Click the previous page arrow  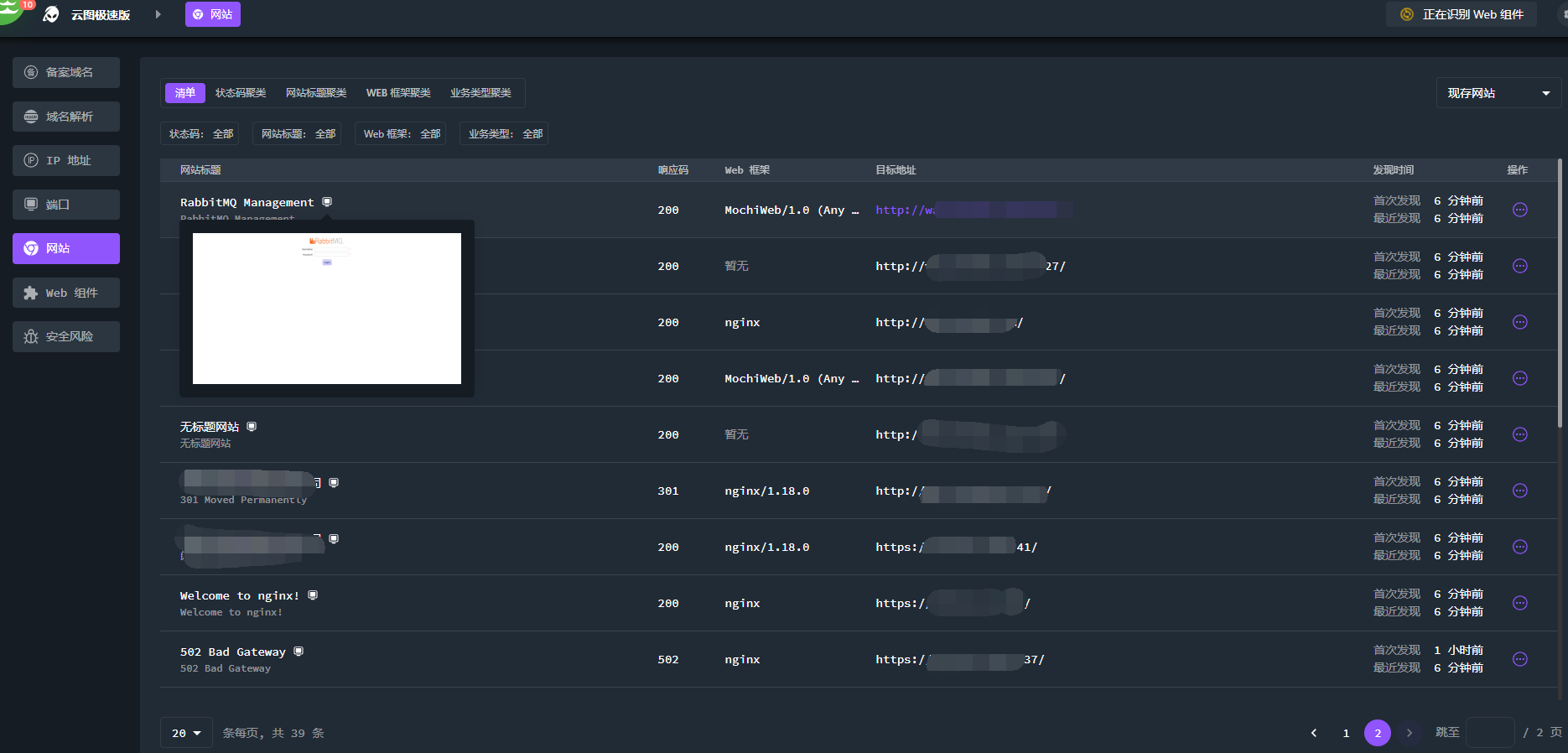[x=1314, y=733]
